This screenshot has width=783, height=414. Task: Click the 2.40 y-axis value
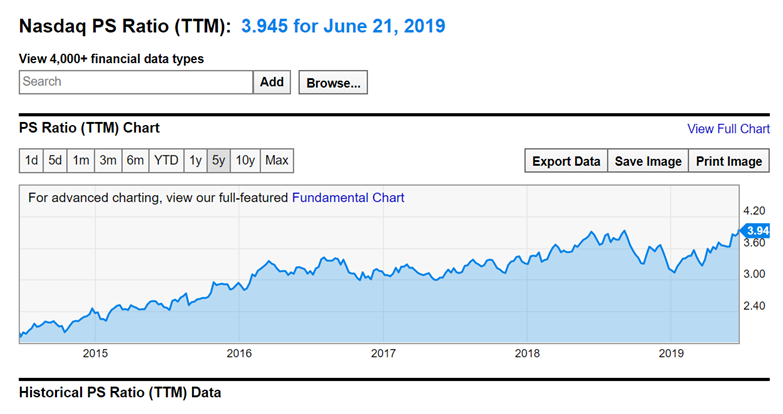tap(754, 306)
